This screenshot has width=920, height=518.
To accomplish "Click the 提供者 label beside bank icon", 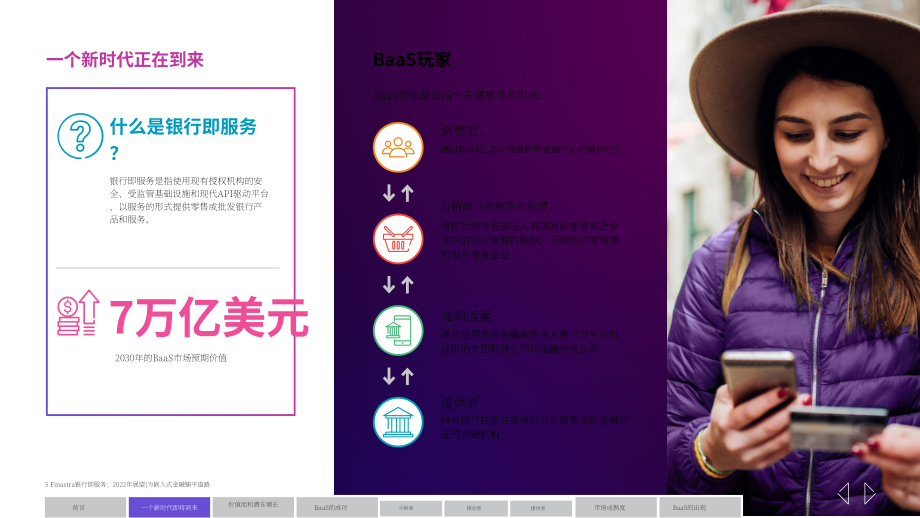I will tap(459, 403).
